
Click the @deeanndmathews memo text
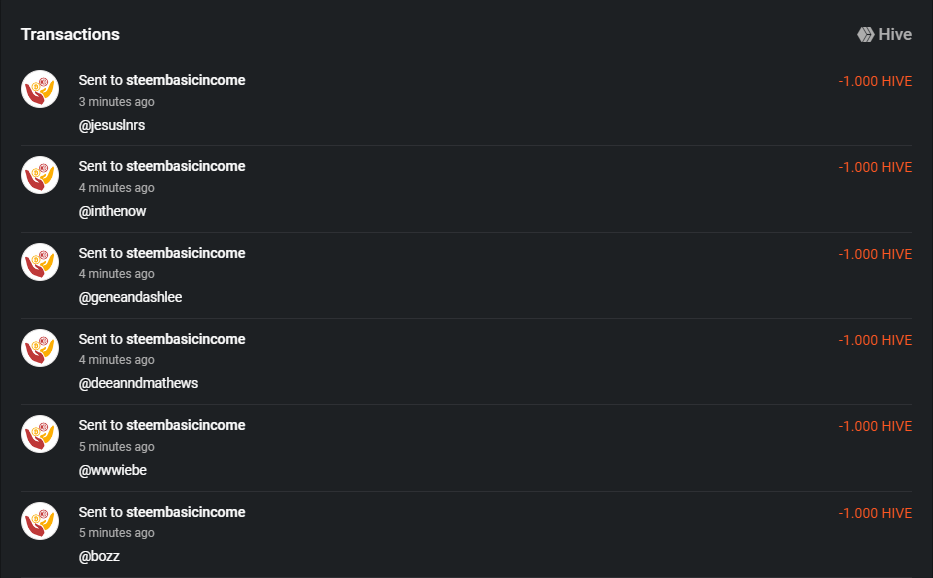click(x=138, y=383)
